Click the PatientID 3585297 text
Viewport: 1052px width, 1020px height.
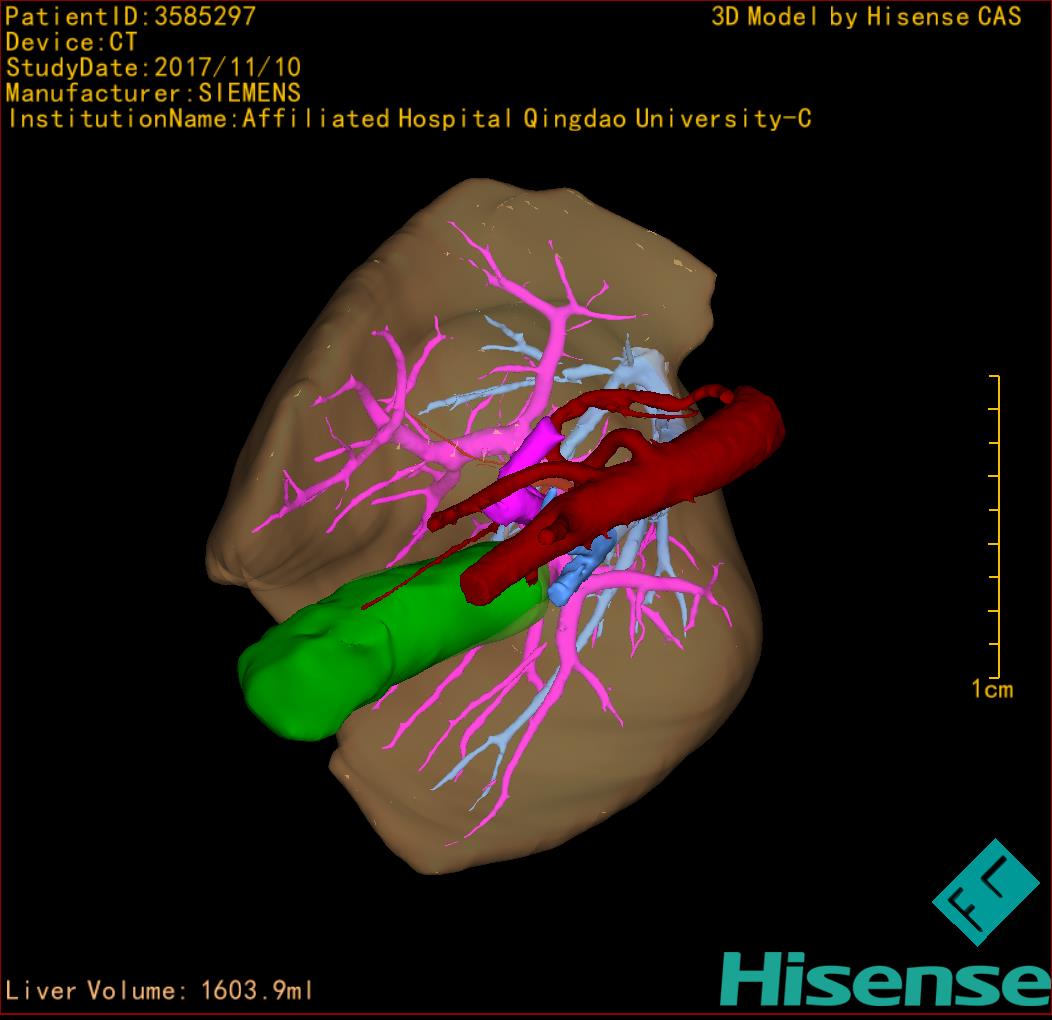click(x=130, y=16)
